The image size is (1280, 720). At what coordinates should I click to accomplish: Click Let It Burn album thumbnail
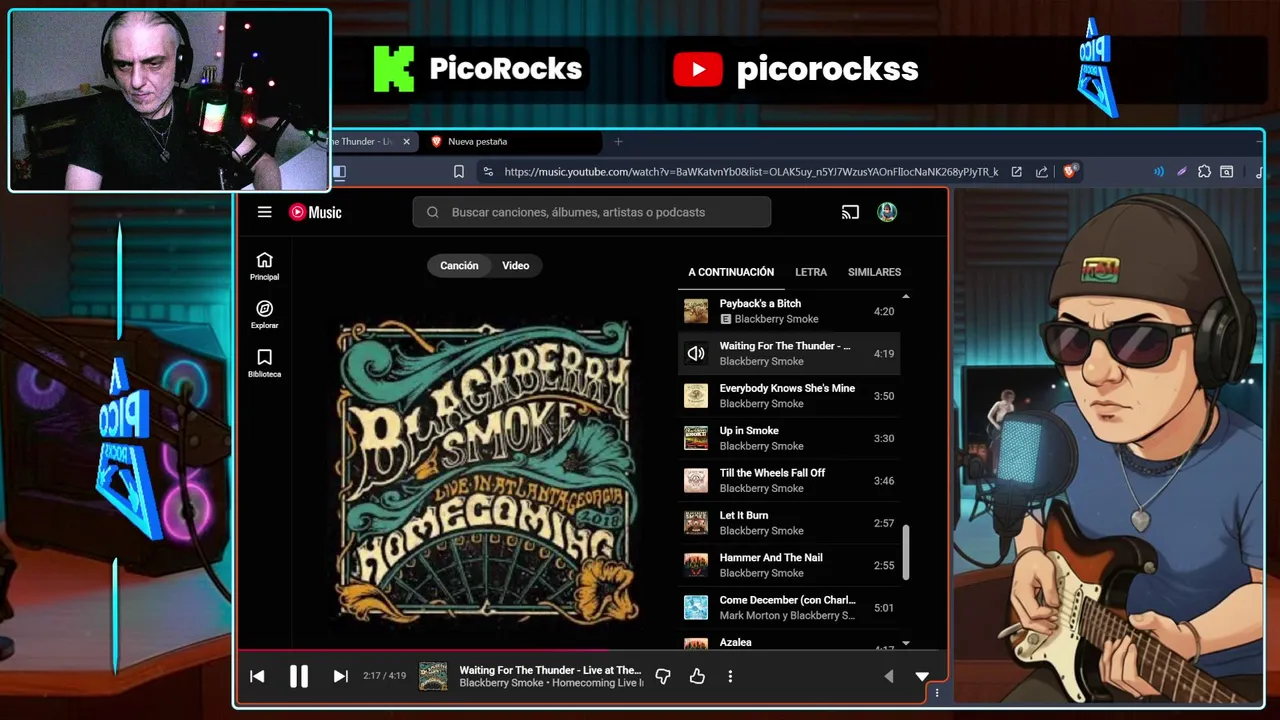click(x=696, y=523)
